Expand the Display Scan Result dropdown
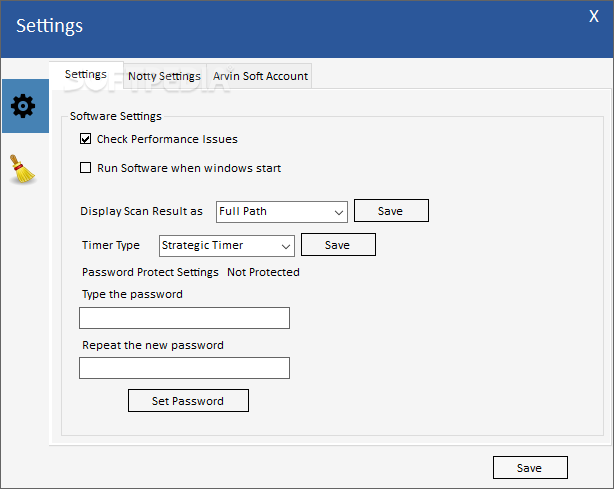Image resolution: width=614 pixels, height=489 pixels. click(282, 212)
